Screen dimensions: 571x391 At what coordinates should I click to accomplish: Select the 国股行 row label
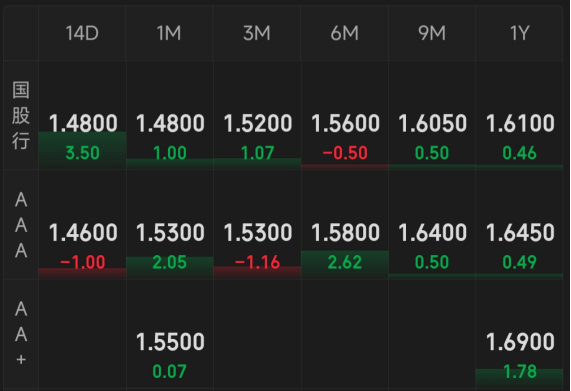click(21, 115)
